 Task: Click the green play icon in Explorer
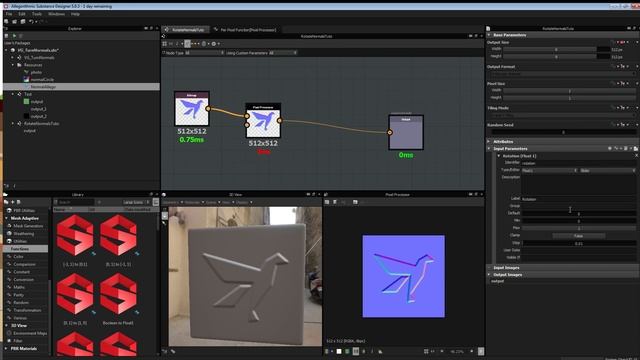pos(14,36)
